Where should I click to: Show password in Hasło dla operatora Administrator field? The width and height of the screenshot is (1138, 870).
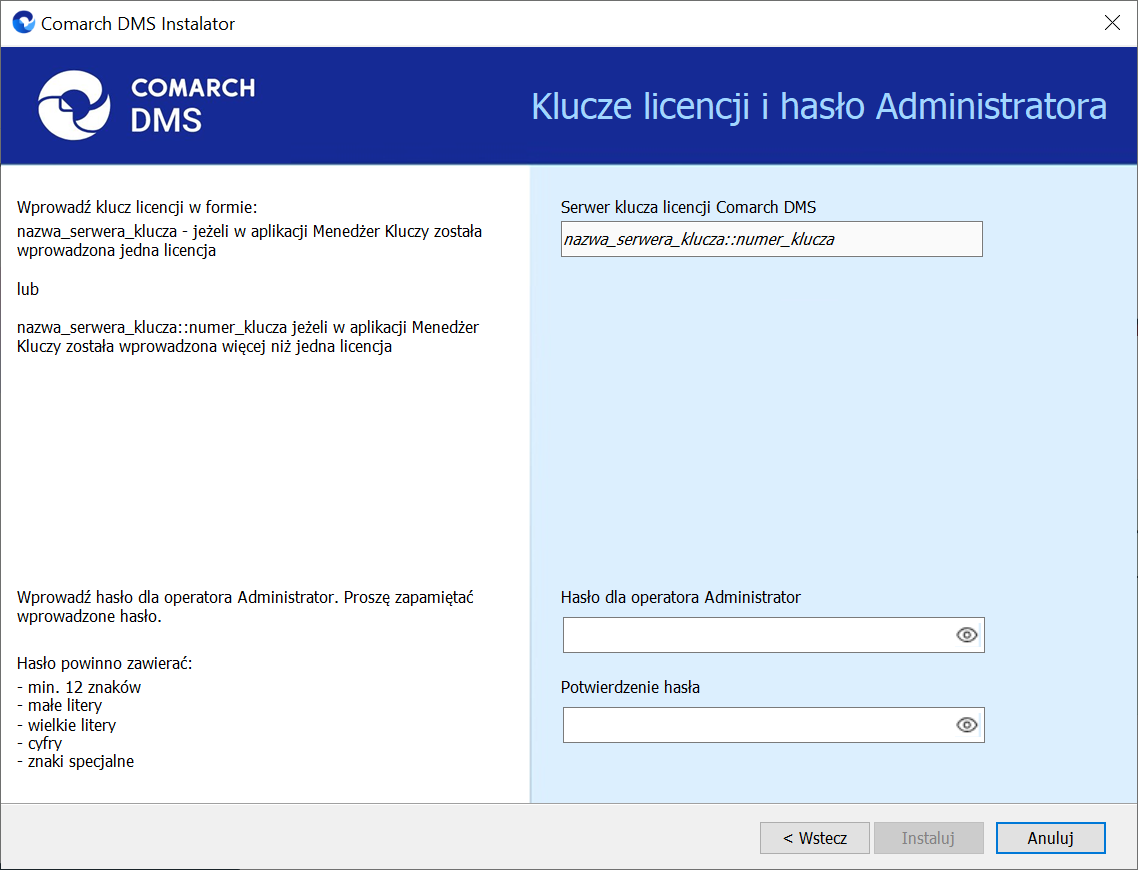point(966,635)
